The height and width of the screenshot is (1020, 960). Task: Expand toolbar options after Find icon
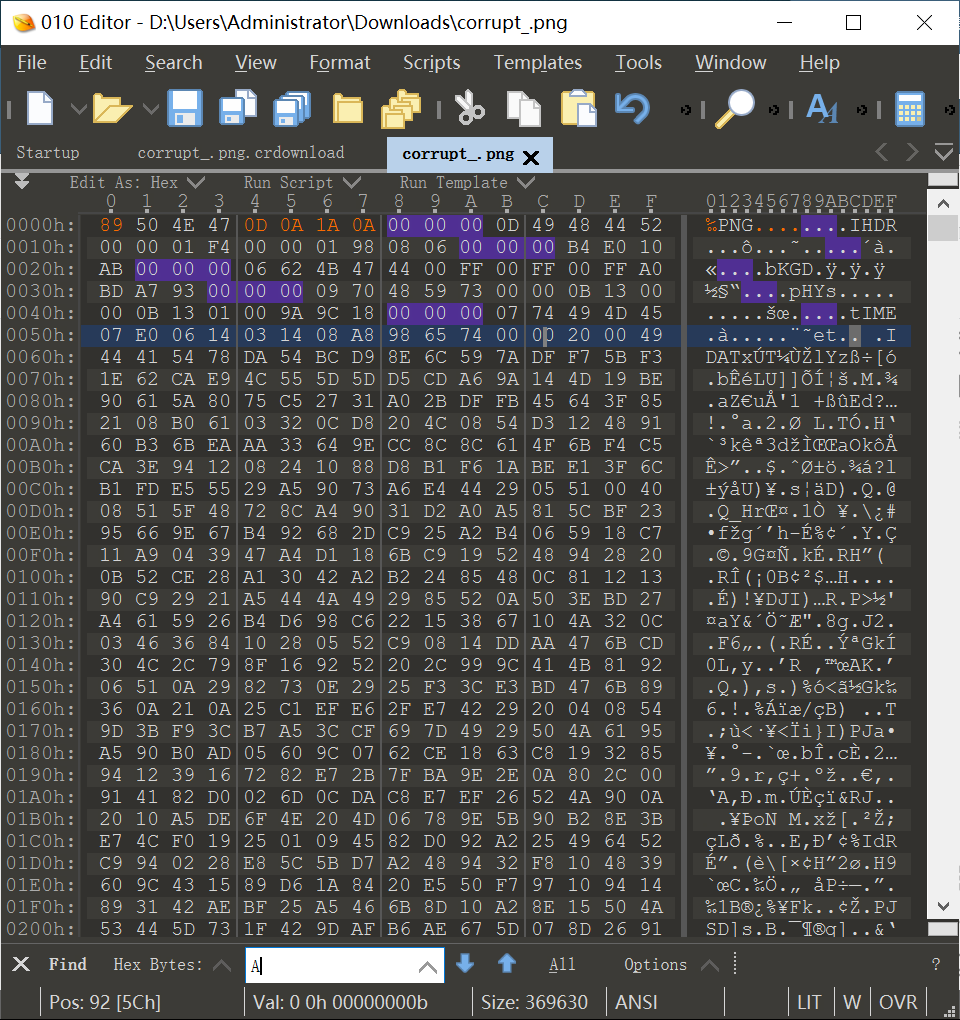coord(774,110)
